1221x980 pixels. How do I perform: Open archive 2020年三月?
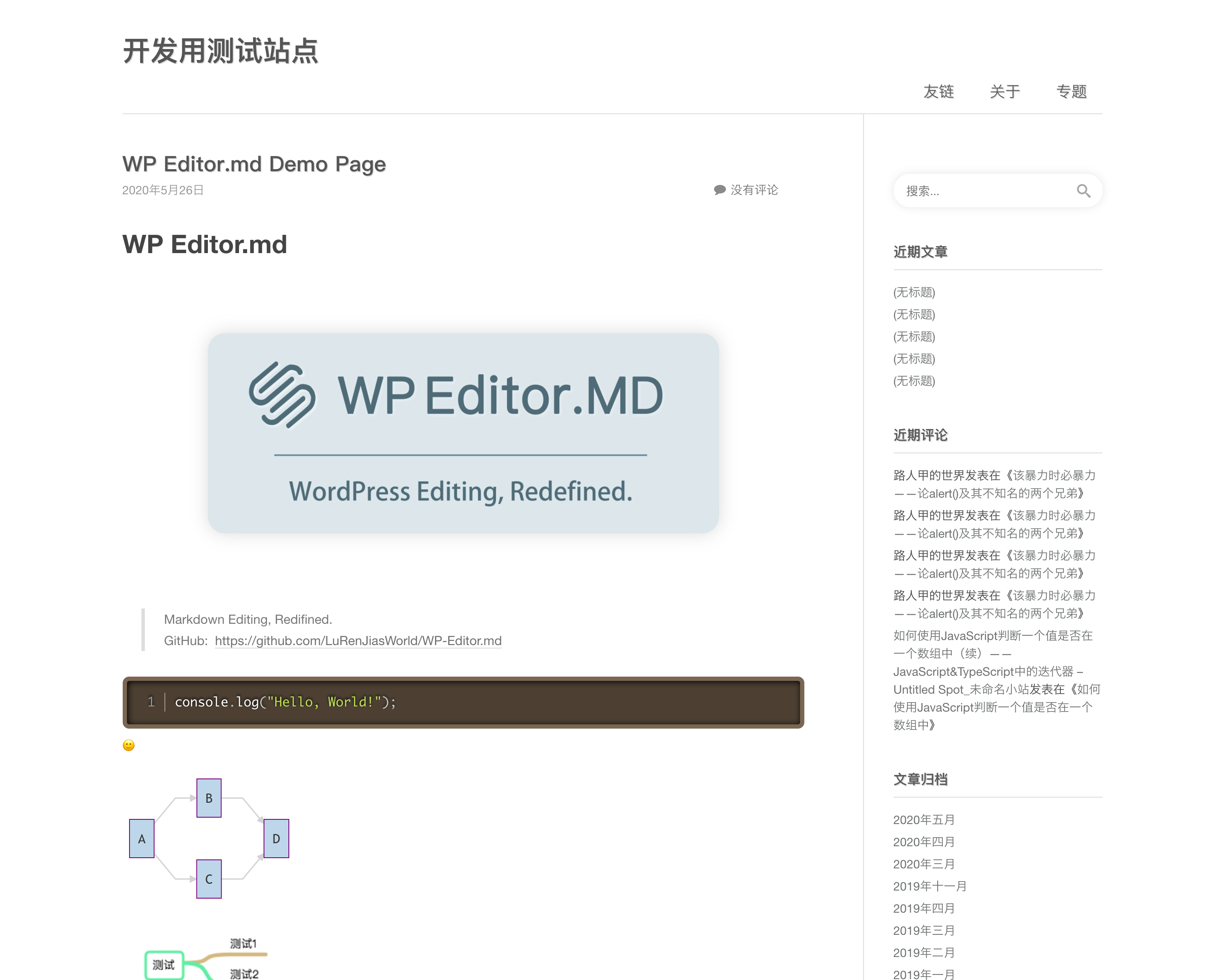[924, 864]
